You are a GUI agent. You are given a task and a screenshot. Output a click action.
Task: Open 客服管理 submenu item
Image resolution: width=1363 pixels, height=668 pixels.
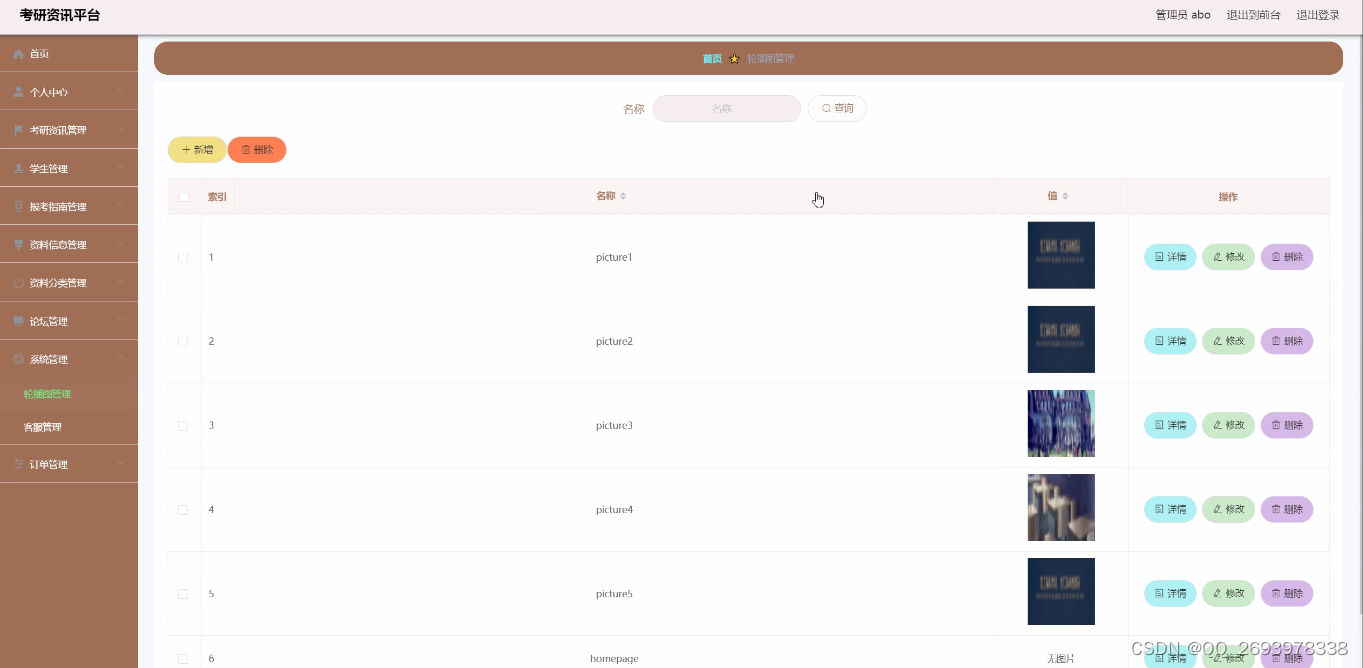coord(43,427)
